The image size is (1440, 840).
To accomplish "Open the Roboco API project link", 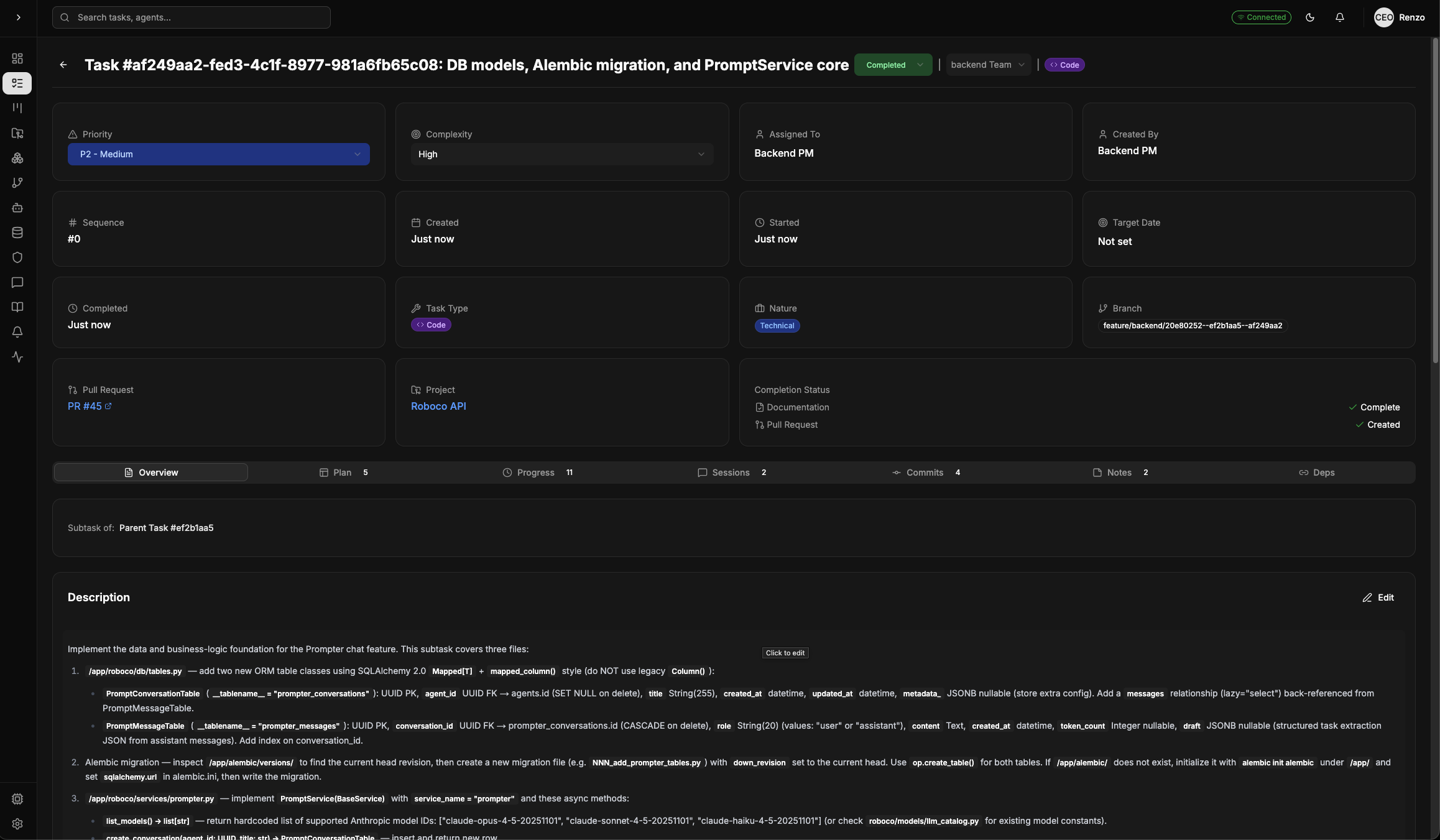I will (x=438, y=406).
